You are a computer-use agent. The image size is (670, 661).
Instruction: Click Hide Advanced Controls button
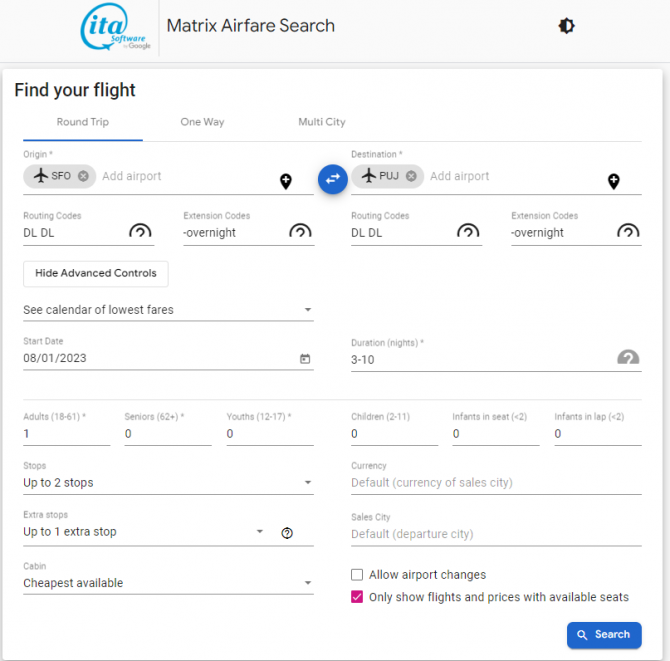click(x=96, y=273)
